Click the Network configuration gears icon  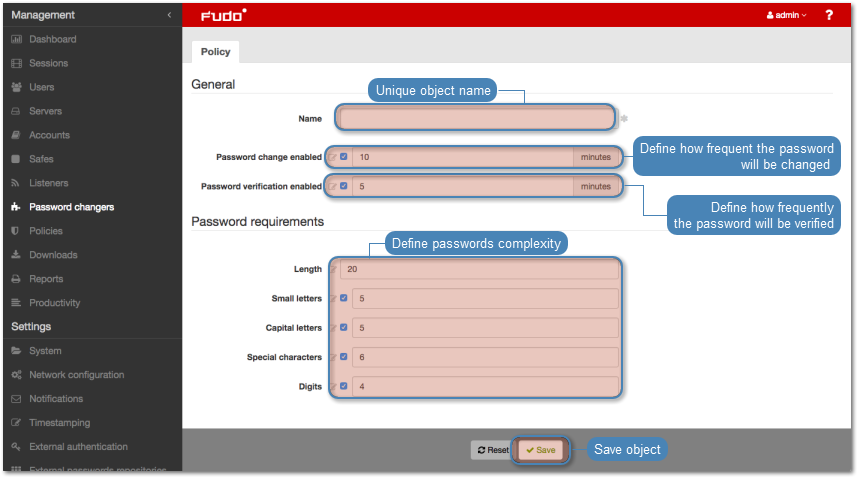[16, 375]
